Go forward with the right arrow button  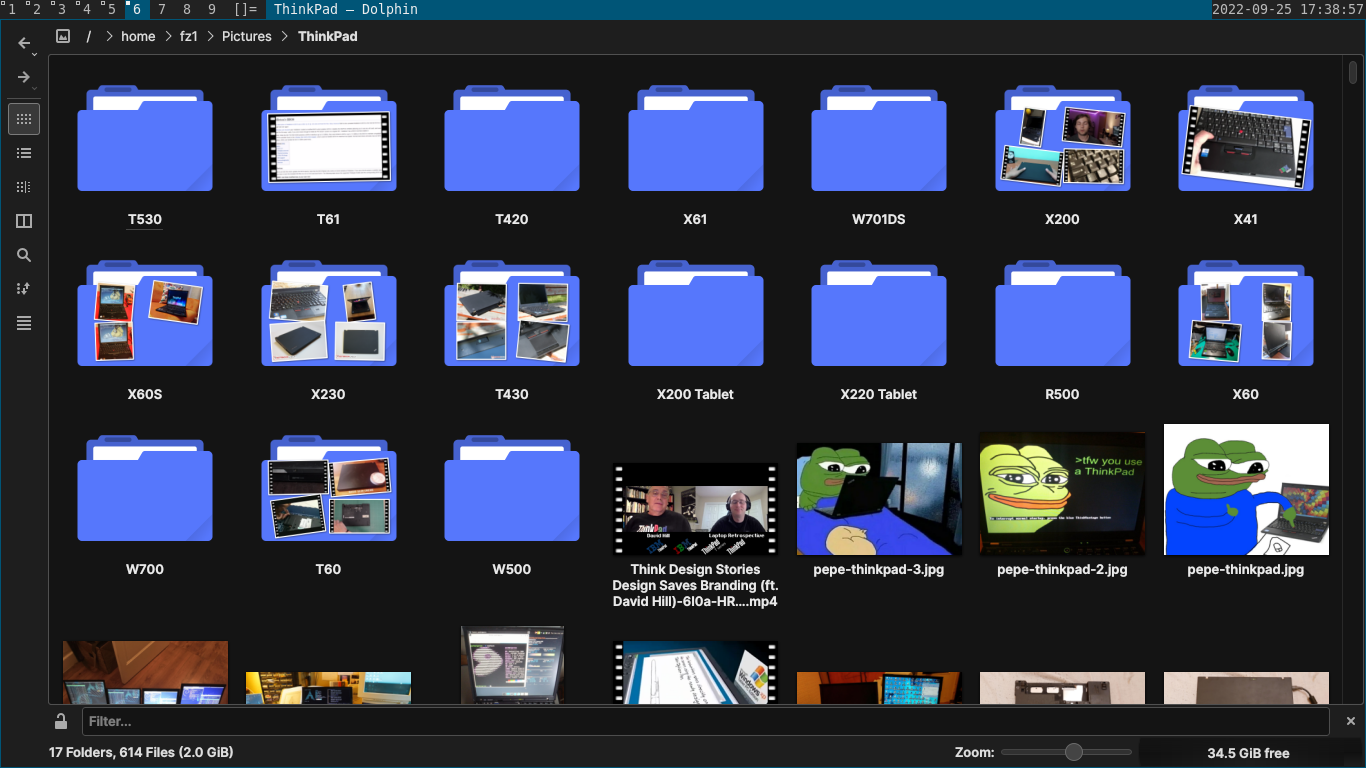click(24, 77)
